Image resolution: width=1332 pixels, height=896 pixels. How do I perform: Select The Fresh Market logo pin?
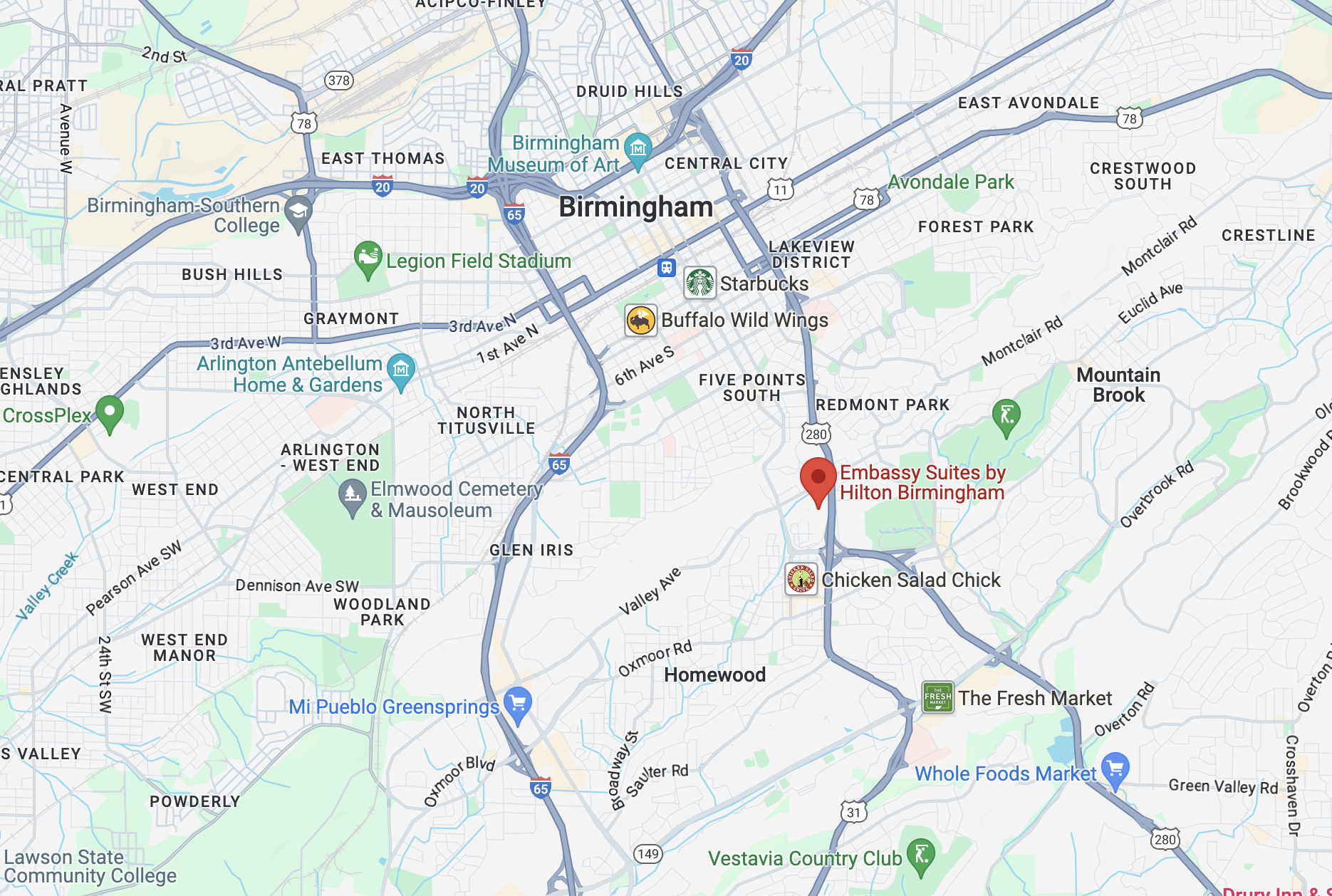tap(938, 697)
